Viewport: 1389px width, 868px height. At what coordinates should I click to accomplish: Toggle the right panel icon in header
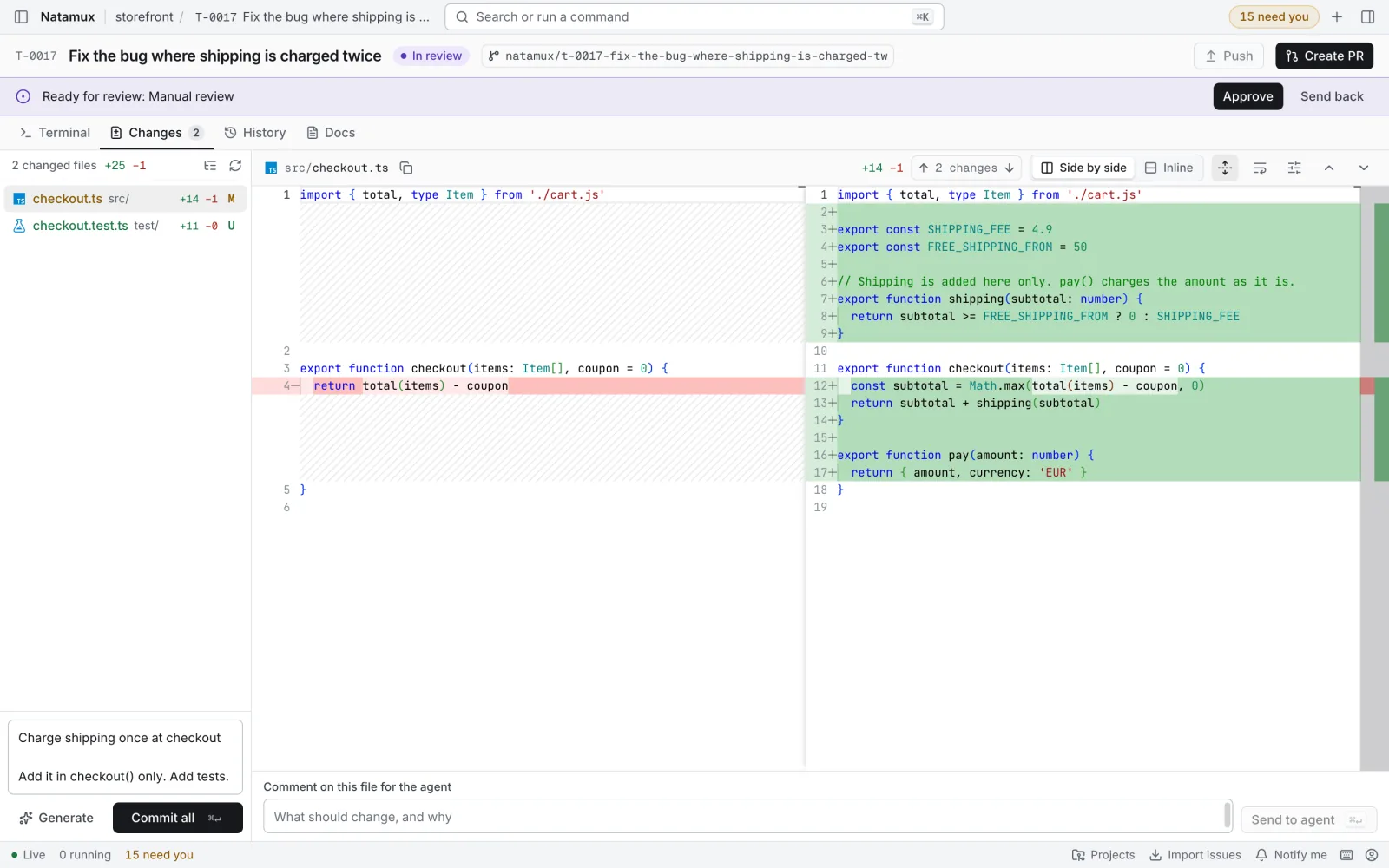[1368, 16]
